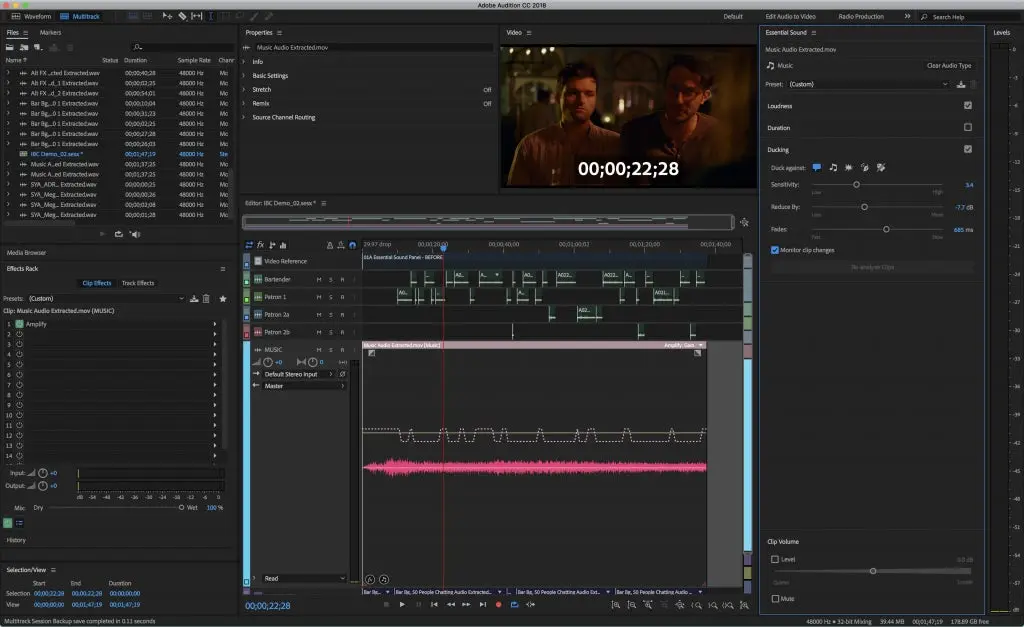Screen dimensions: 1024x627
Task: Expand Basic Settings in Properties panel
Action: (x=271, y=75)
